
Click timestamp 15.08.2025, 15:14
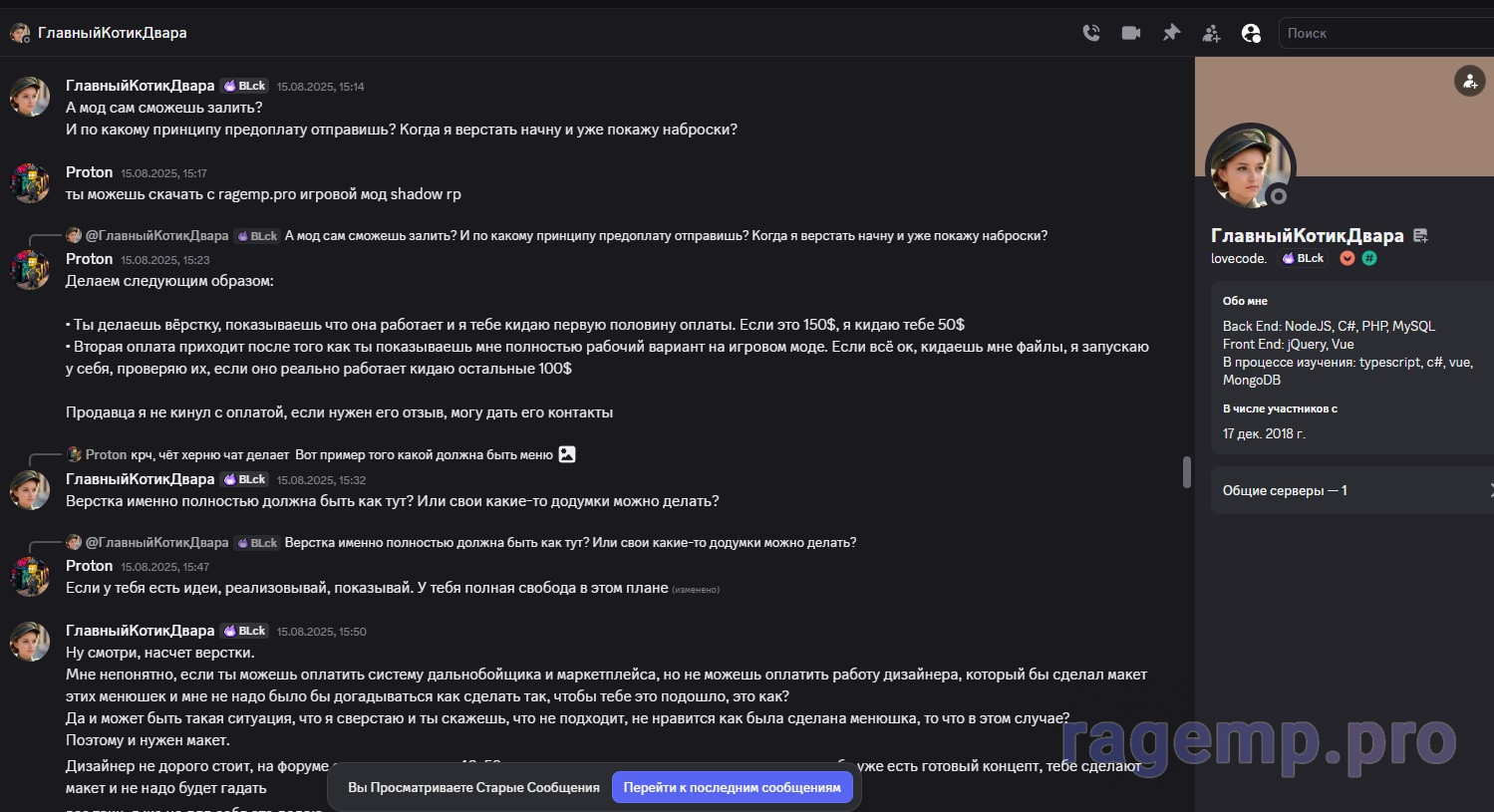pyautogui.click(x=320, y=87)
